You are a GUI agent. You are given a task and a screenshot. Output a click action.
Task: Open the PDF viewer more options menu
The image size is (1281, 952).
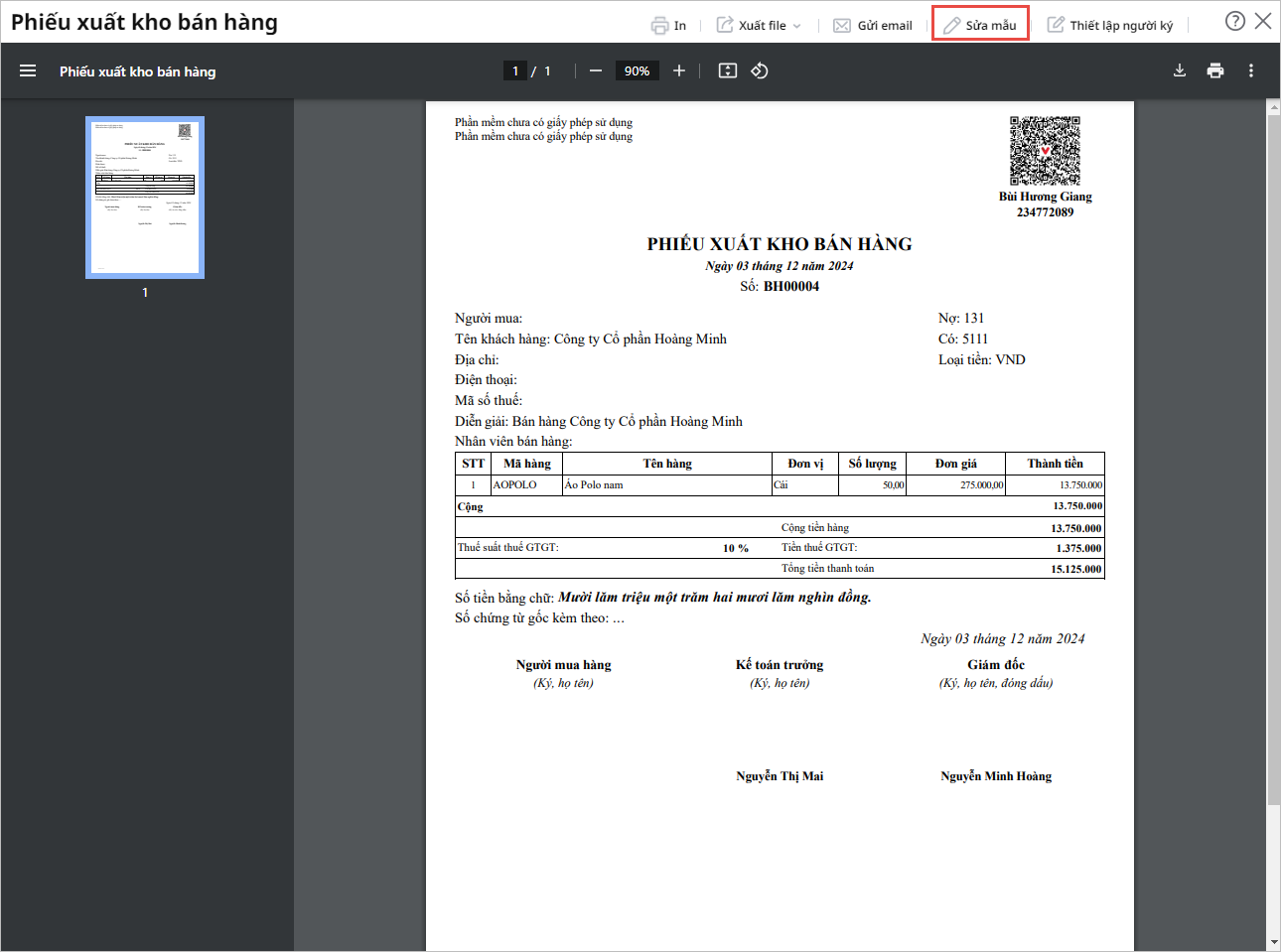pos(1251,70)
